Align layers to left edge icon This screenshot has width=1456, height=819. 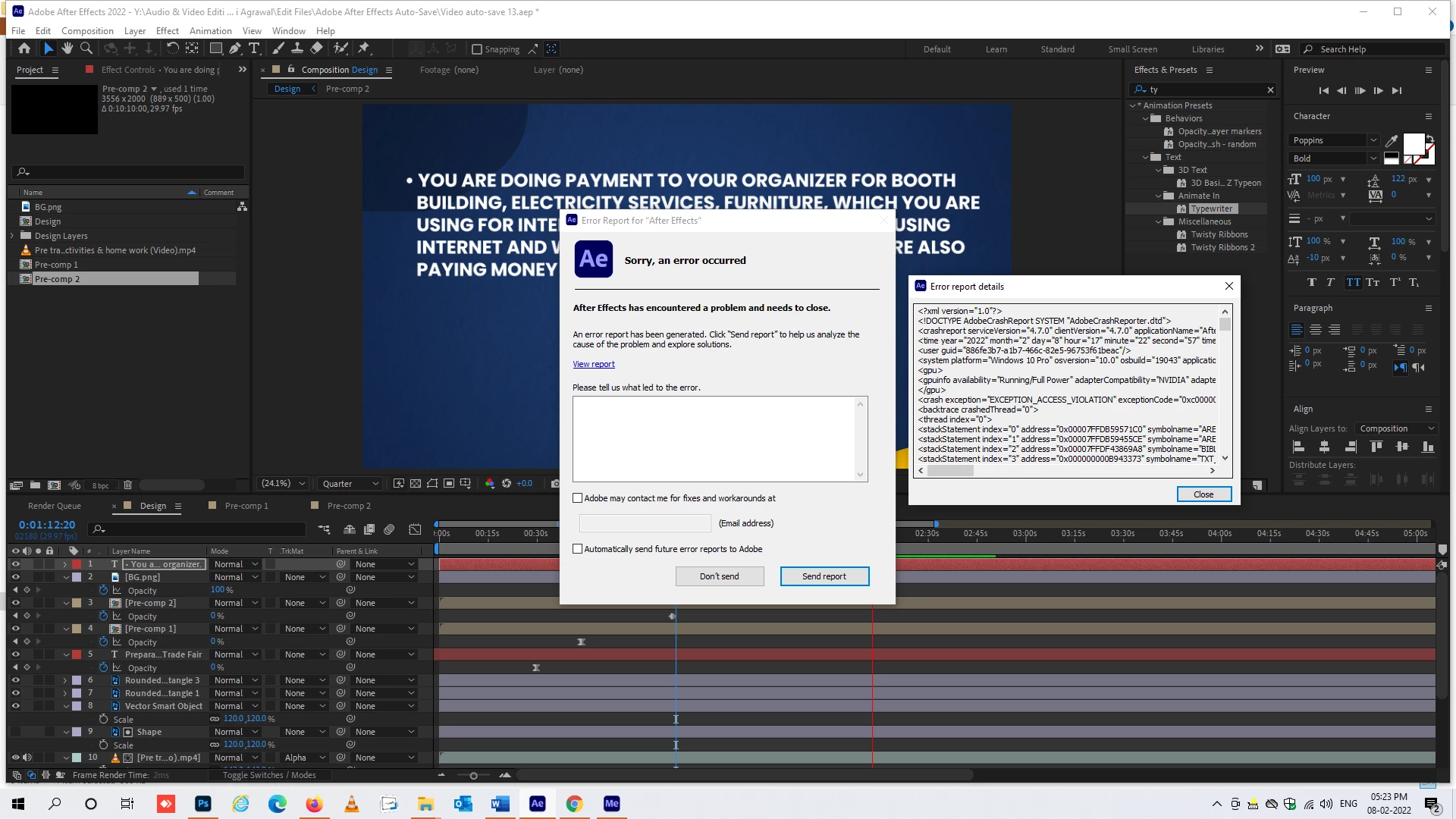[x=1298, y=447]
